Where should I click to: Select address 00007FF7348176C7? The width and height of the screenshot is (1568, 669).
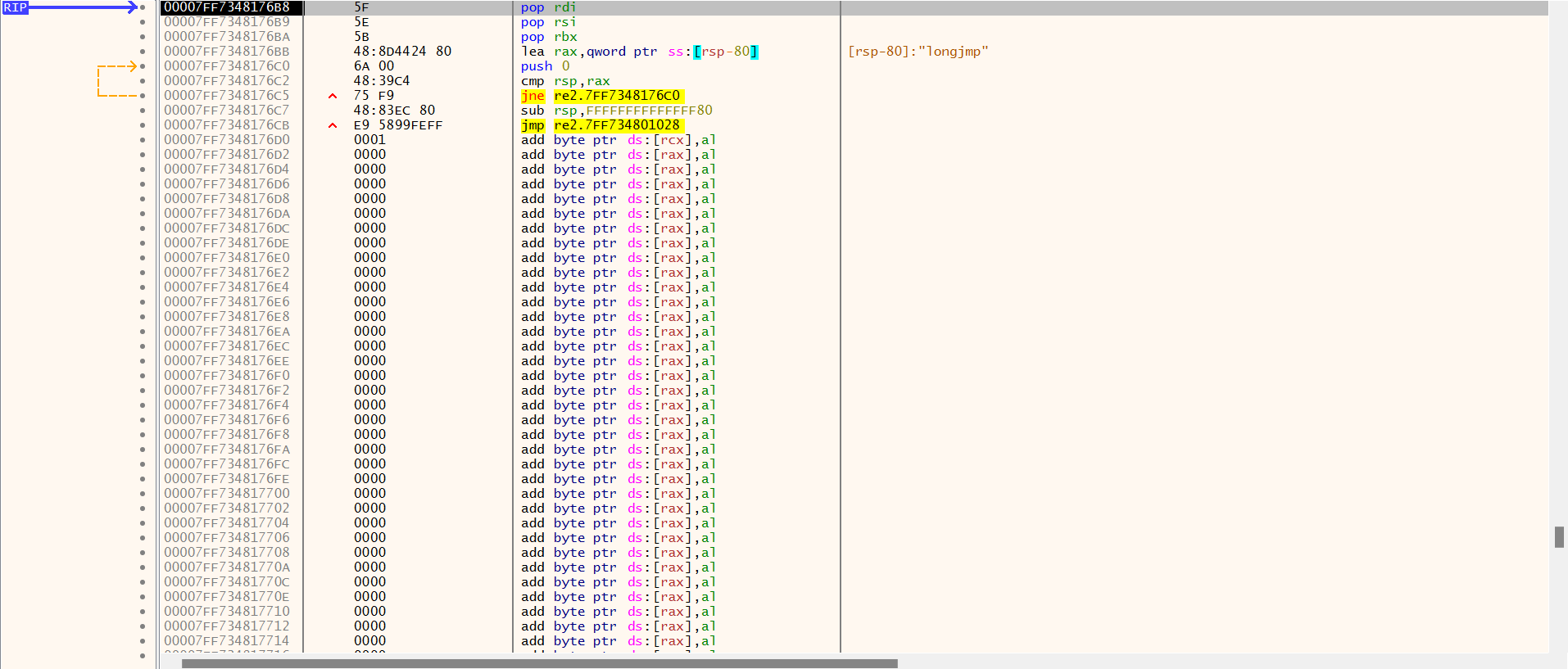pos(227,111)
